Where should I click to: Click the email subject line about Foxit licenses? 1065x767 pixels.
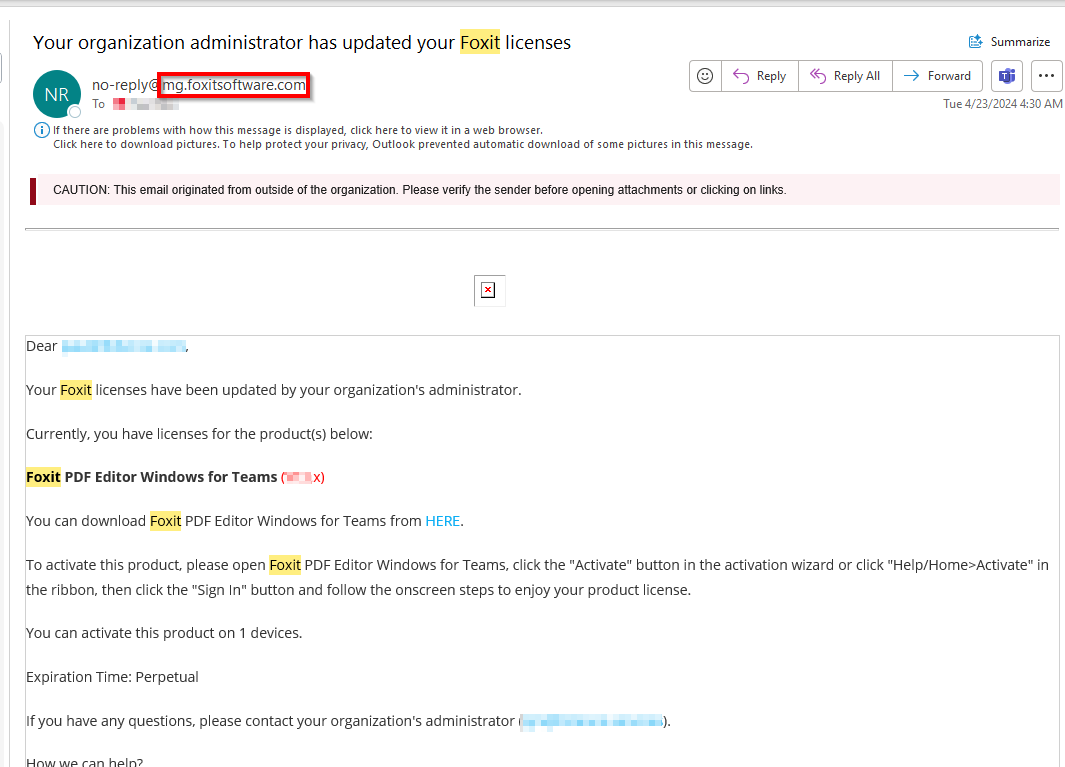point(302,43)
